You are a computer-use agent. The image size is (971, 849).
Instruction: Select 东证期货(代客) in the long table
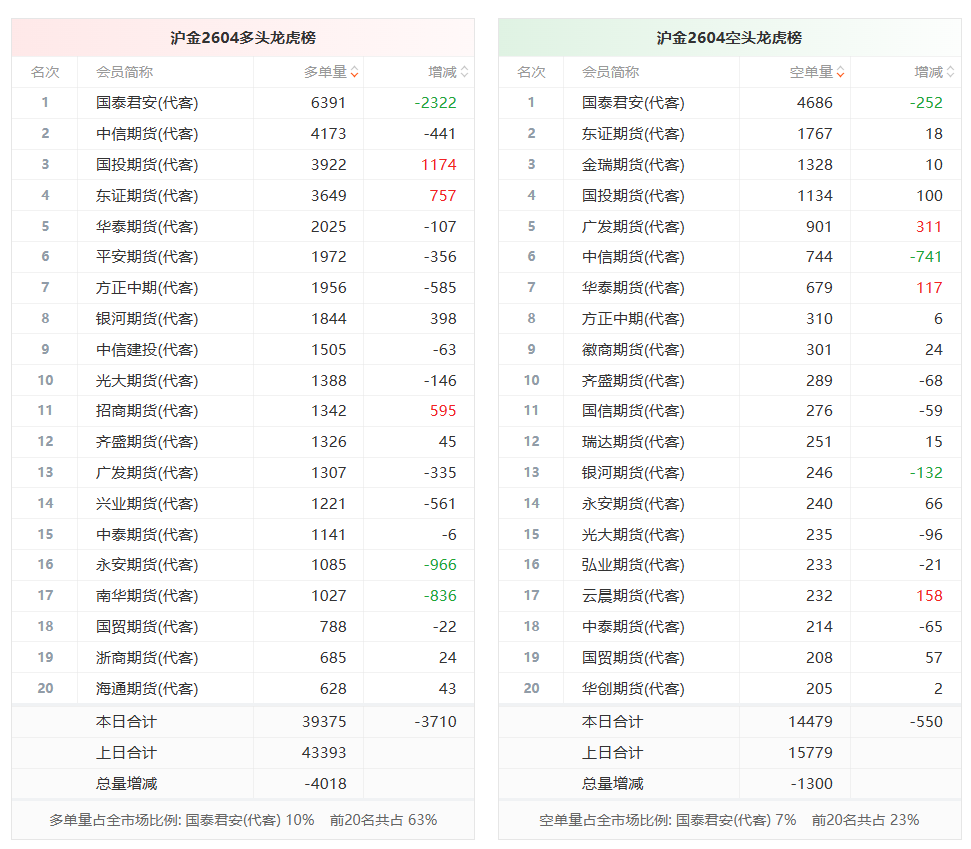coord(147,196)
